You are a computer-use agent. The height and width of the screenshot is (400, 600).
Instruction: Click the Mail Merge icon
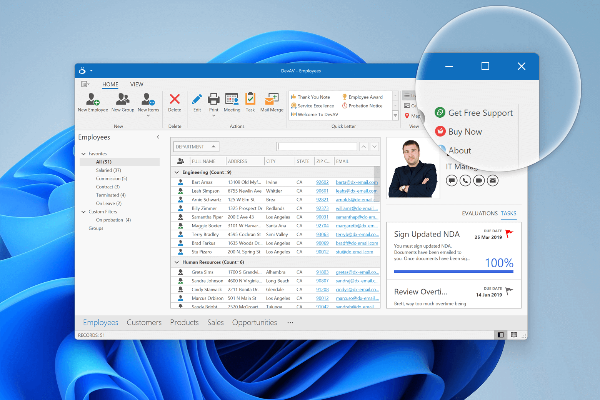pyautogui.click(x=271, y=100)
